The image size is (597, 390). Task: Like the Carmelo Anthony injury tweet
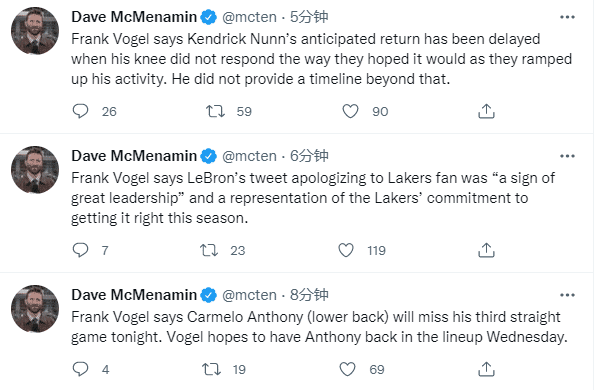coord(347,369)
